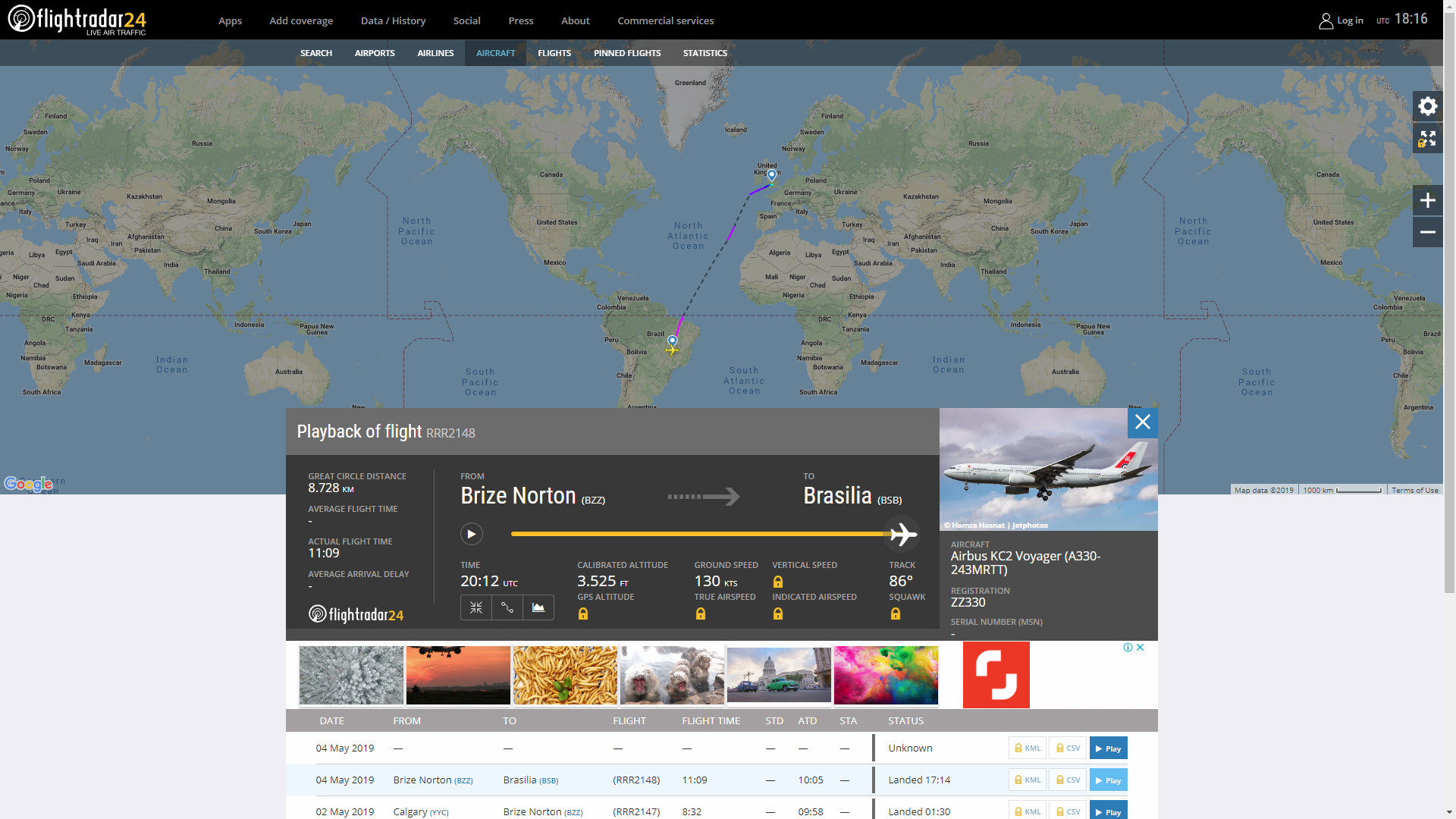Click the ad info icon
This screenshot has width=1456, height=819.
pos(1128,647)
